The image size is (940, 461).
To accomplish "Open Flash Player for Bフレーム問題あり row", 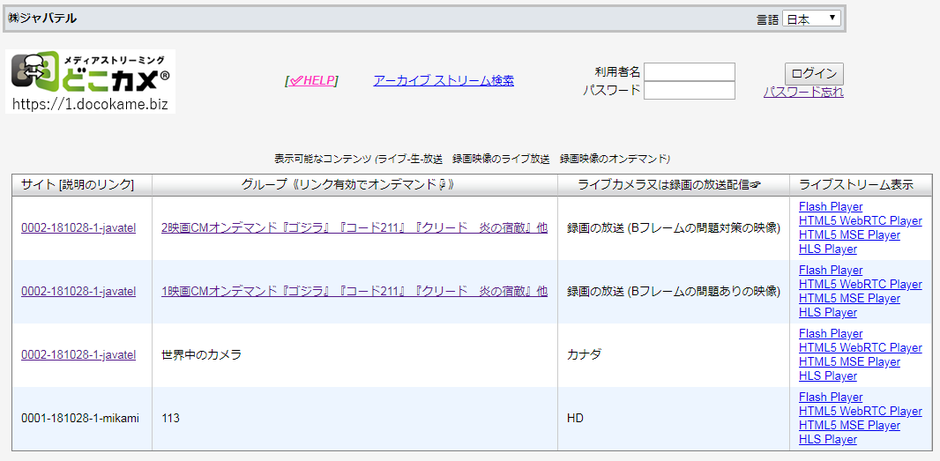I will pos(830,270).
